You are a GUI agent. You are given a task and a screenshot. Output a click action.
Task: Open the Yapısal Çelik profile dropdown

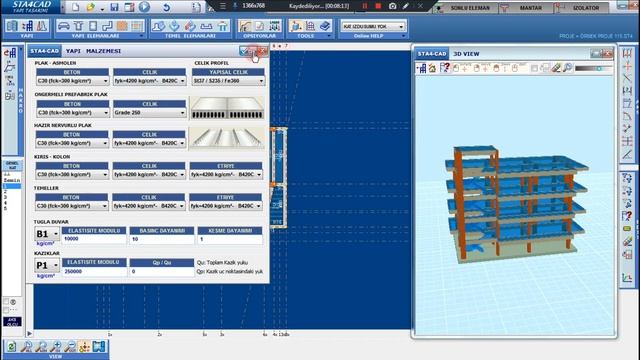228,81
